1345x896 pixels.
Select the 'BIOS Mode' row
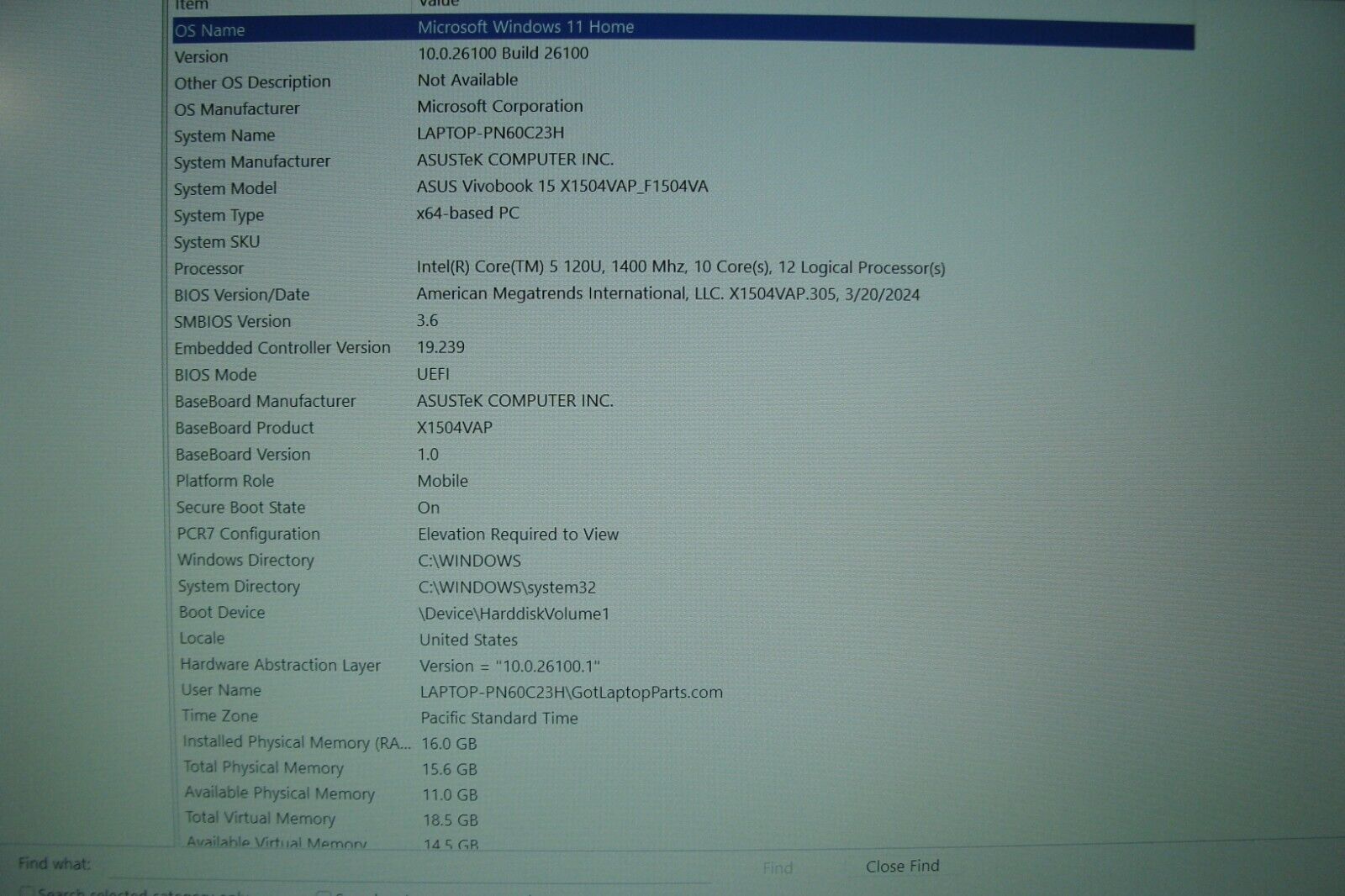215,375
